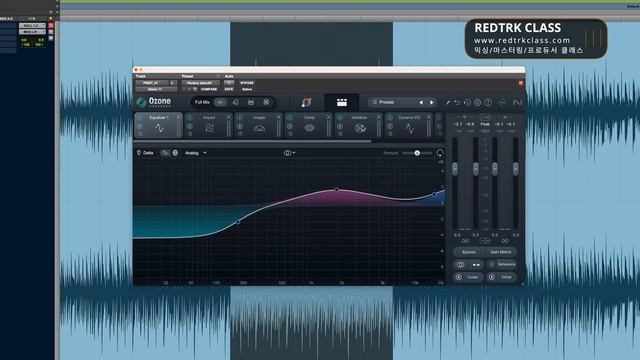Screen dimensions: 640x360
Task: Toggle Dynamic EQ module power
Action: point(390,118)
